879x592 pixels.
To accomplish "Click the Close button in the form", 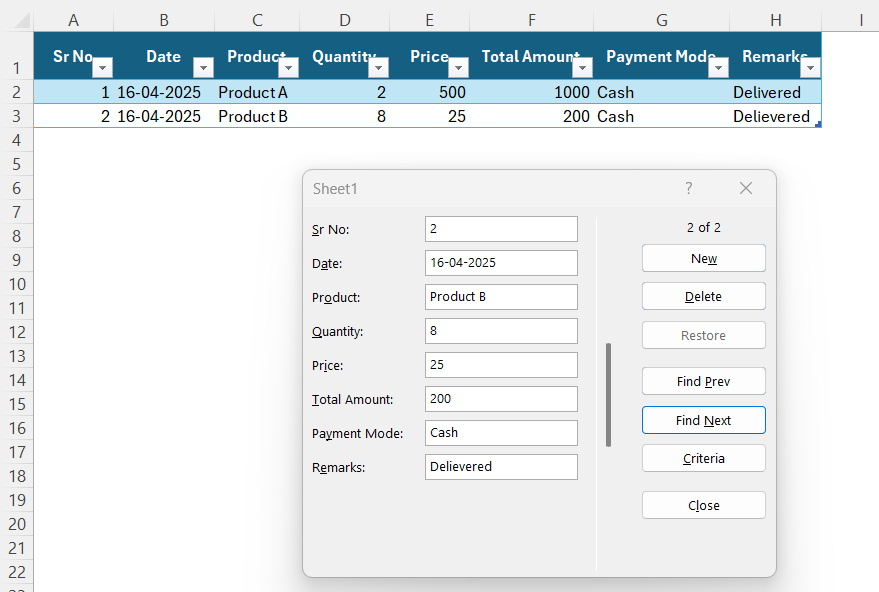I will (704, 505).
